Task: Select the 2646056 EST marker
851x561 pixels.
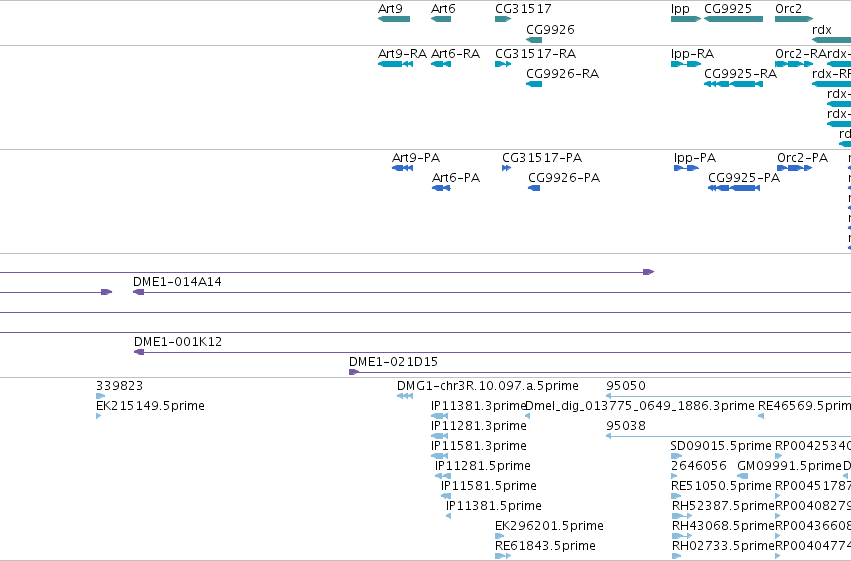Action: [674, 476]
